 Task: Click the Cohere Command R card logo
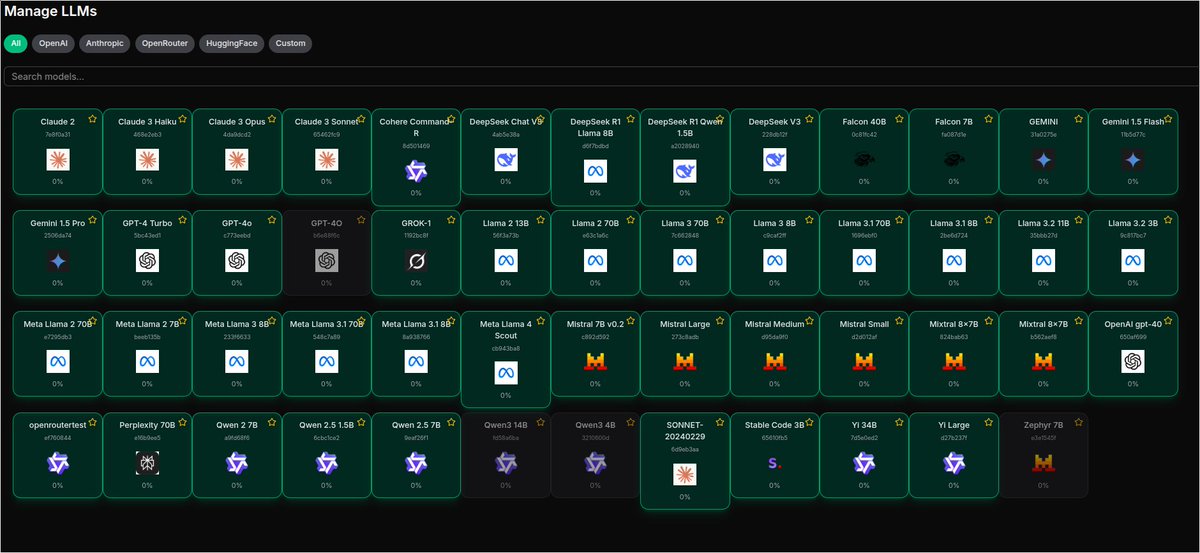(416, 171)
